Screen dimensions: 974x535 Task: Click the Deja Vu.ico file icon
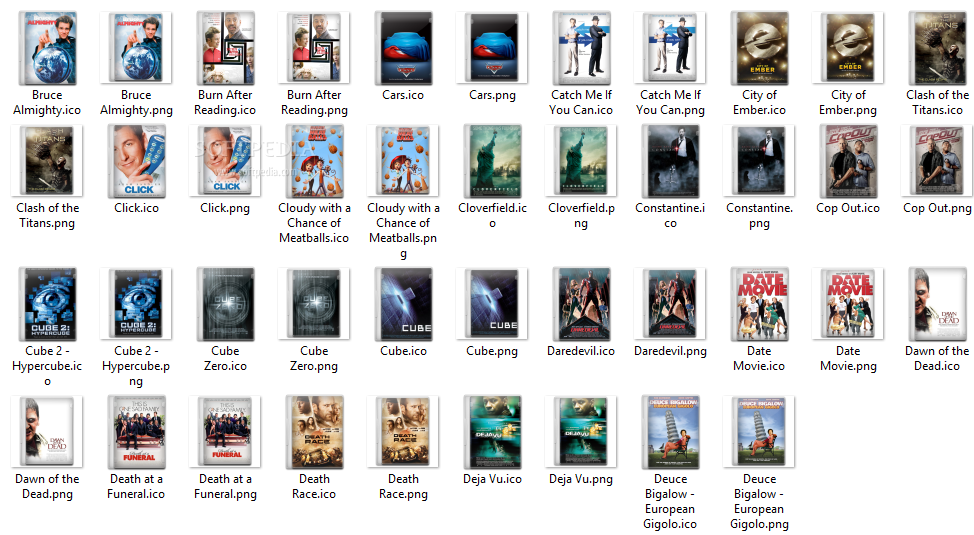(x=492, y=432)
